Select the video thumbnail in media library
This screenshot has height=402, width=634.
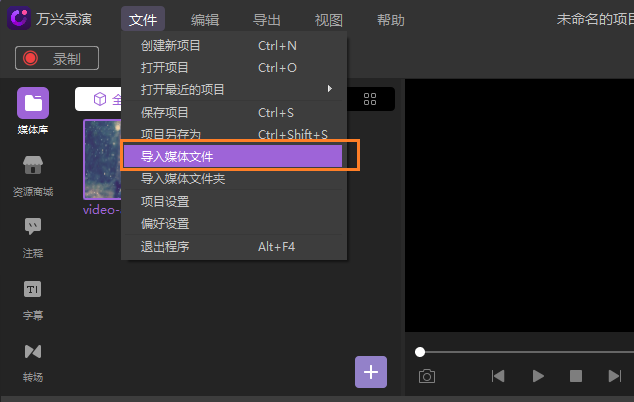point(102,159)
